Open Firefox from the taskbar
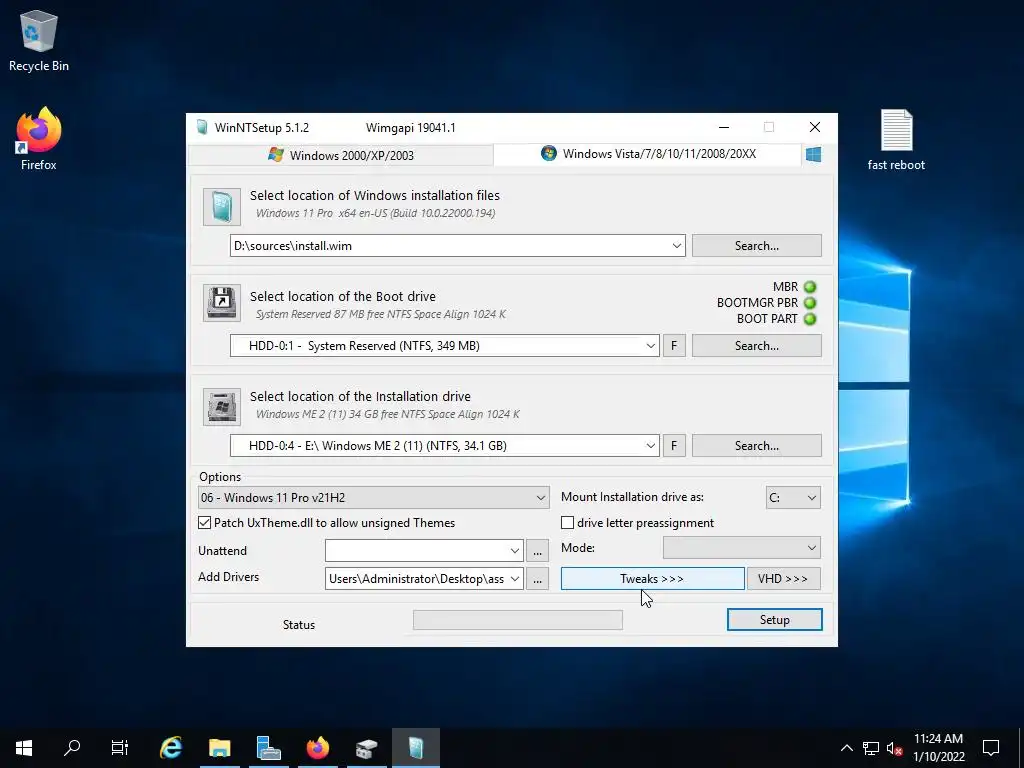Viewport: 1024px width, 768px height. (317, 748)
